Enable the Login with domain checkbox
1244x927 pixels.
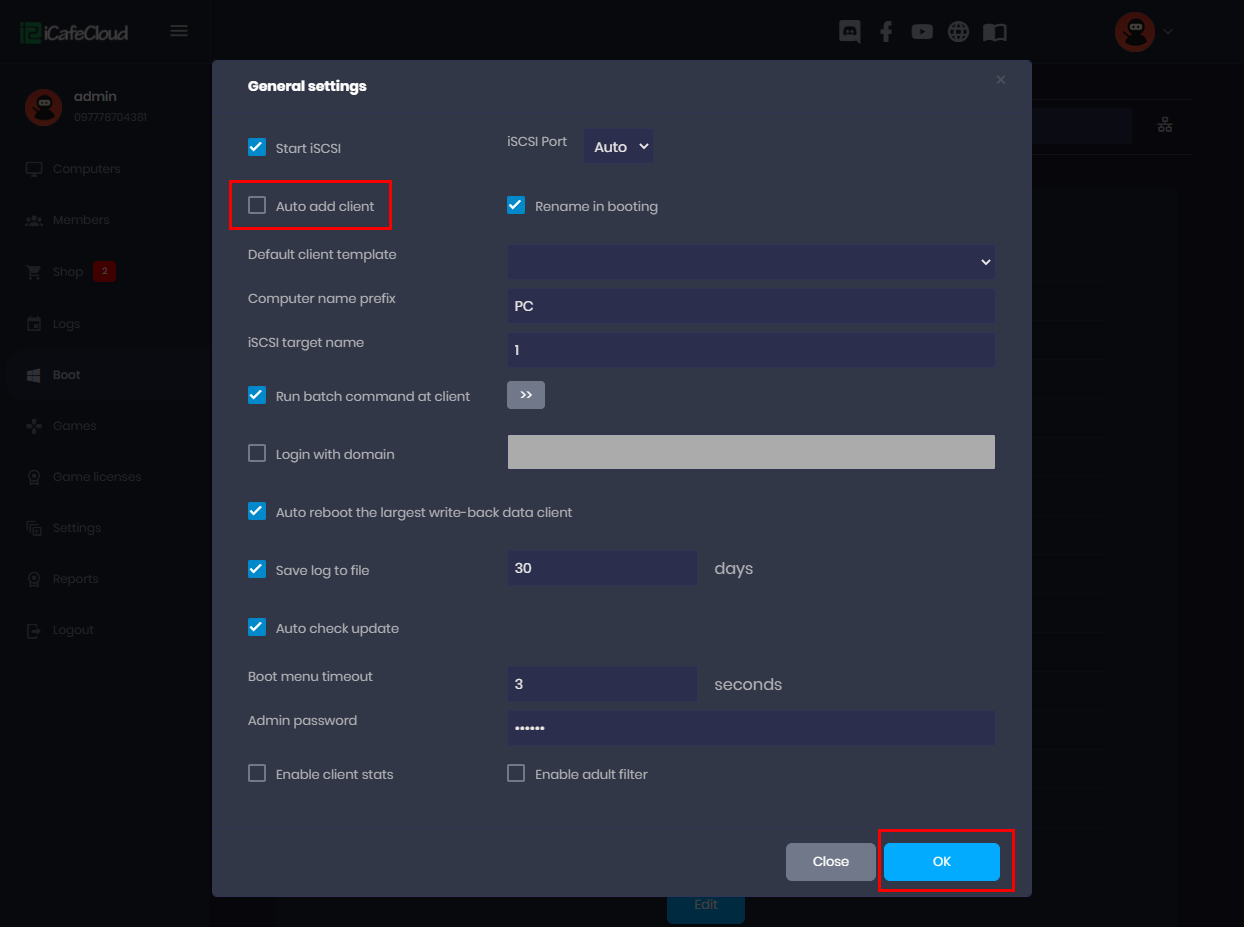tap(257, 454)
